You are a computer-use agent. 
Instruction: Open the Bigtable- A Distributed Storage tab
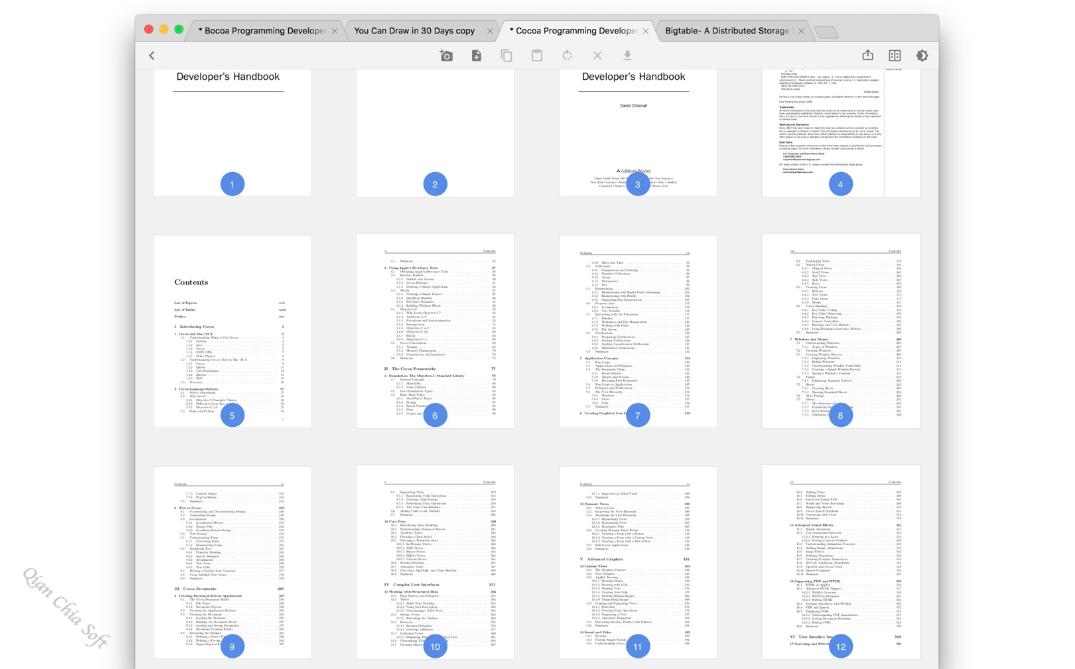tap(727, 31)
